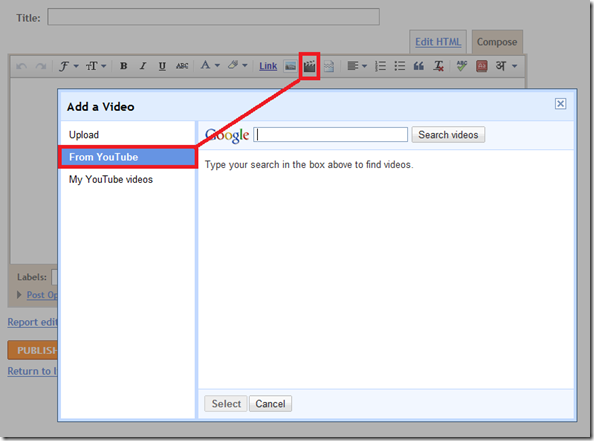Click the Report editor link
The image size is (594, 441).
click(x=33, y=322)
